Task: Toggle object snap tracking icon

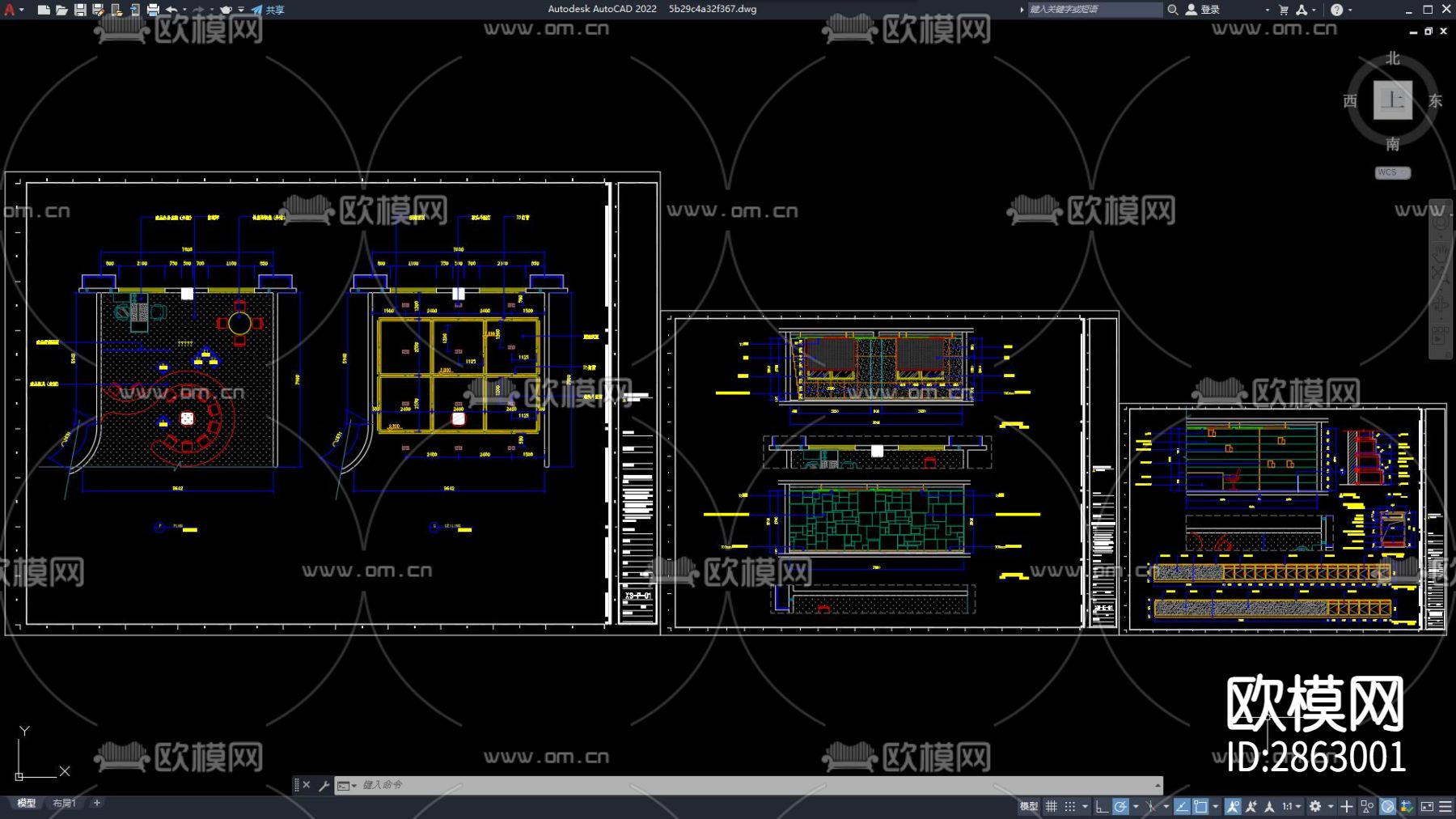Action: click(1182, 806)
